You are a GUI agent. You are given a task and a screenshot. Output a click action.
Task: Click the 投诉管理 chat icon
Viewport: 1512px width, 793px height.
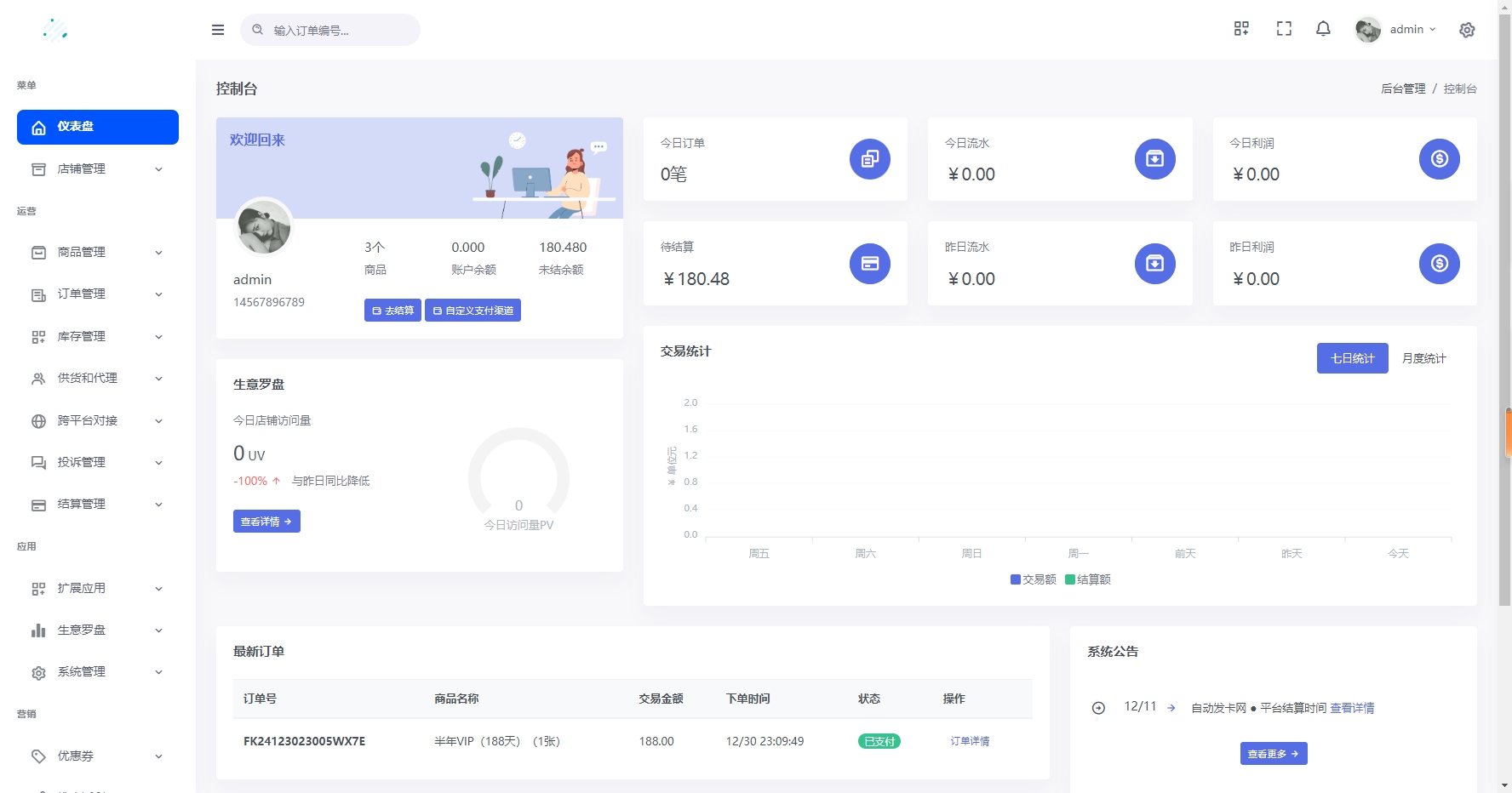(38, 463)
